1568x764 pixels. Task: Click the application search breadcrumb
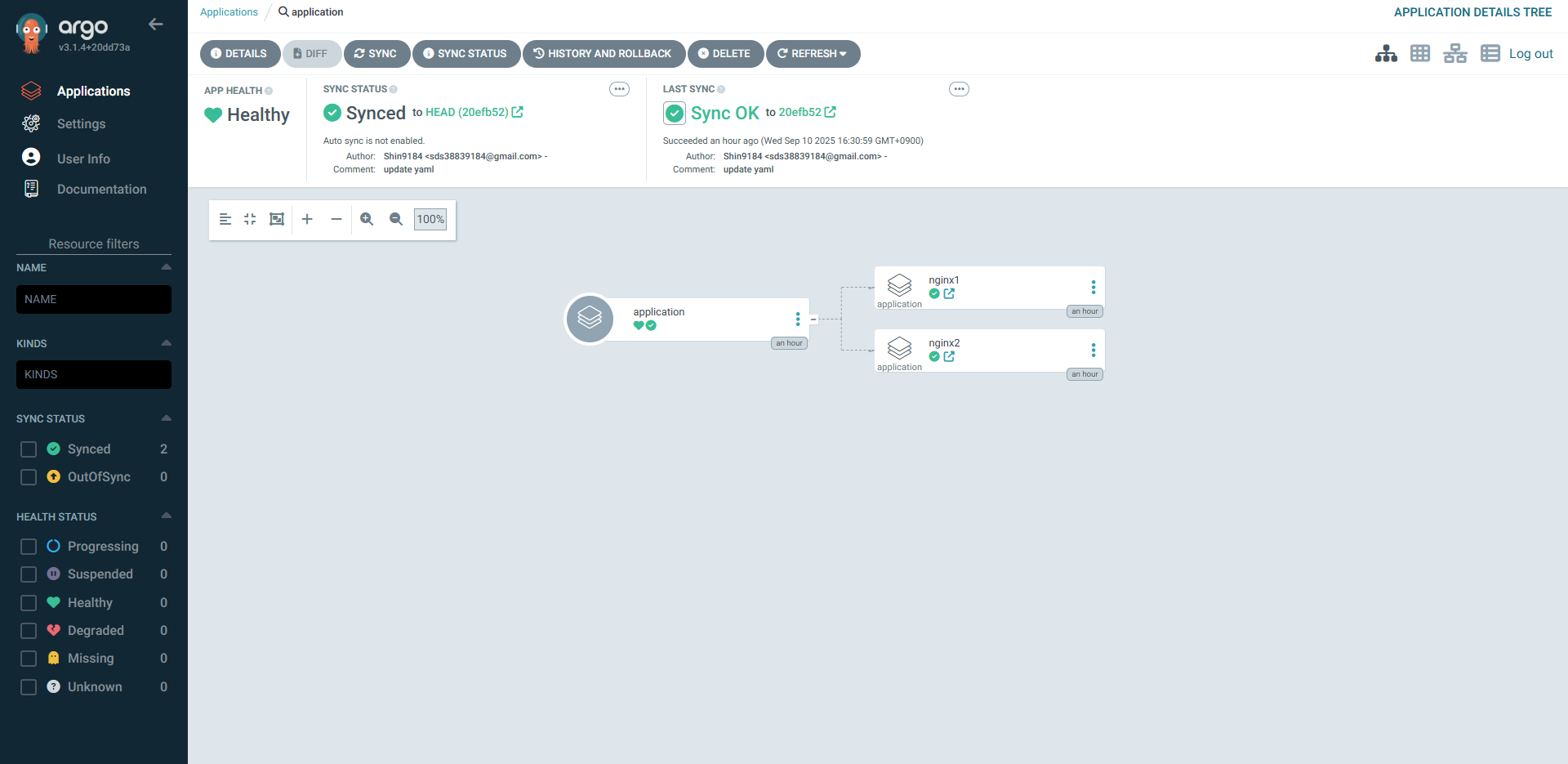tap(311, 12)
